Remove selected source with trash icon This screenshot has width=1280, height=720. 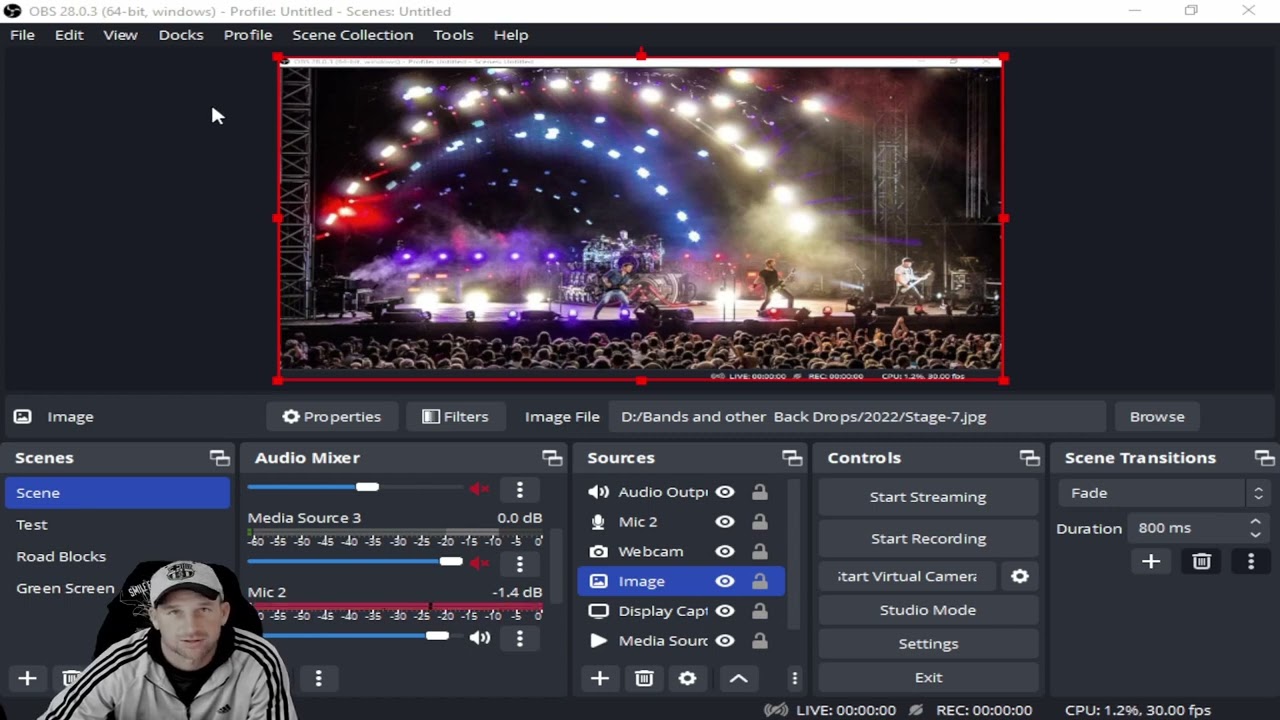click(644, 678)
